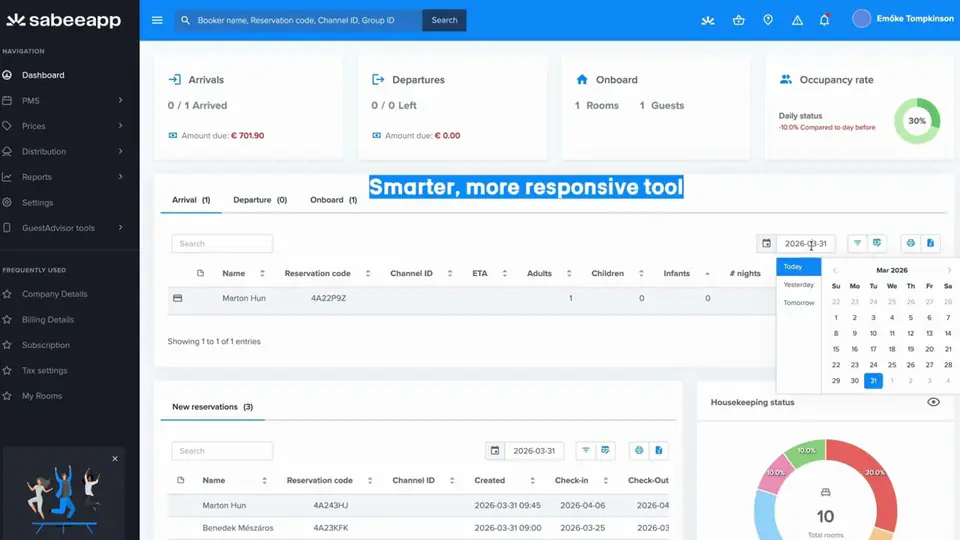Open Settings in navigation sidebar
Viewport: 960px width, 540px height.
click(37, 203)
